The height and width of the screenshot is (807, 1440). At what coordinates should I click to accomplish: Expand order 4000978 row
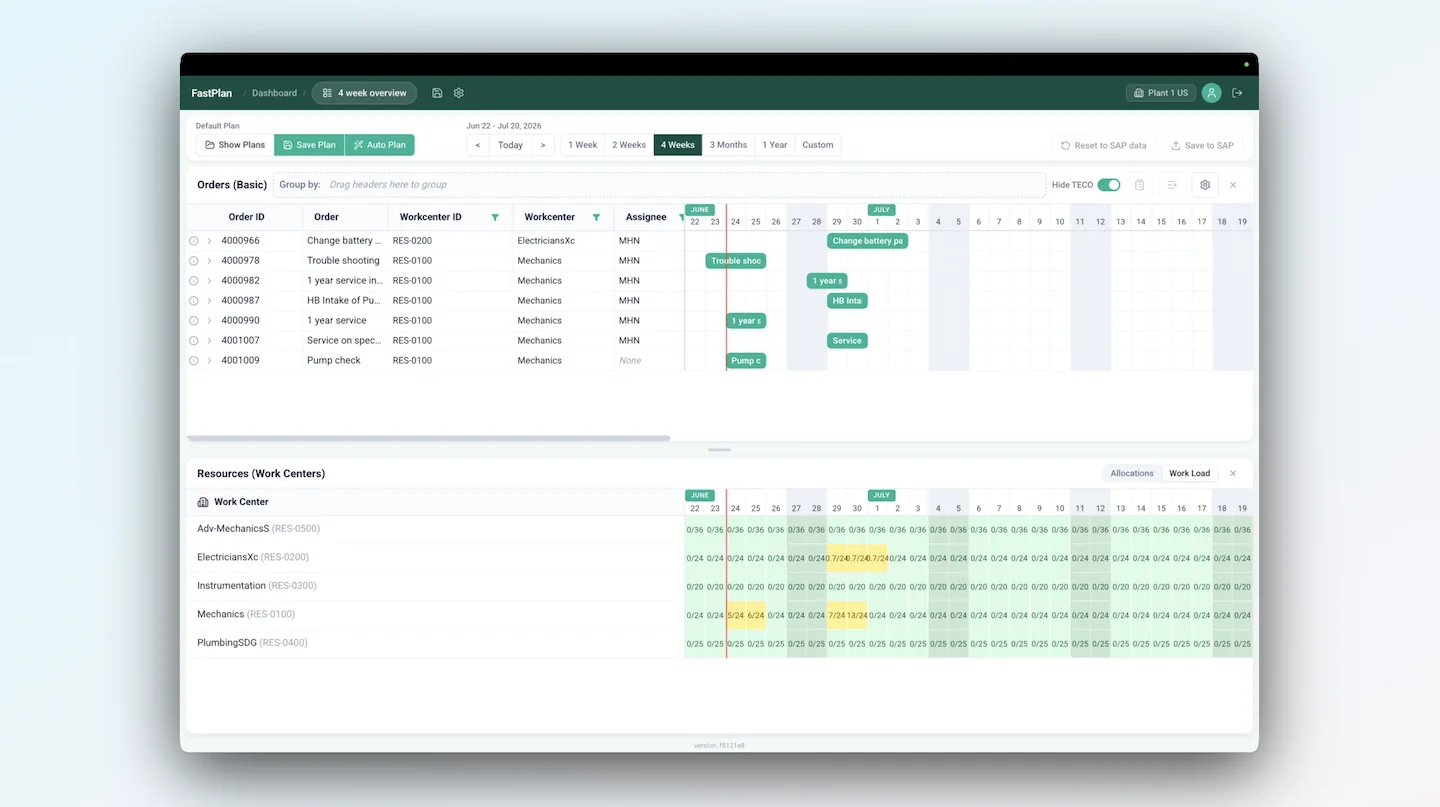209,261
